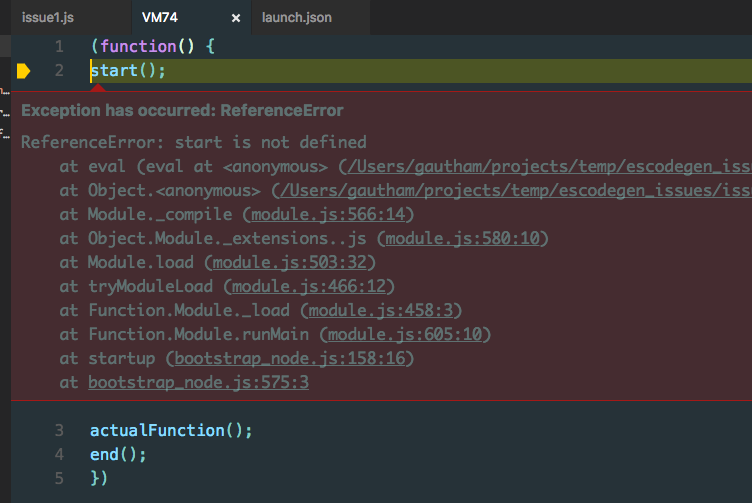Viewport: 752px width, 503px height.
Task: Click line number 3 in the gutter
Action: [x=59, y=430]
